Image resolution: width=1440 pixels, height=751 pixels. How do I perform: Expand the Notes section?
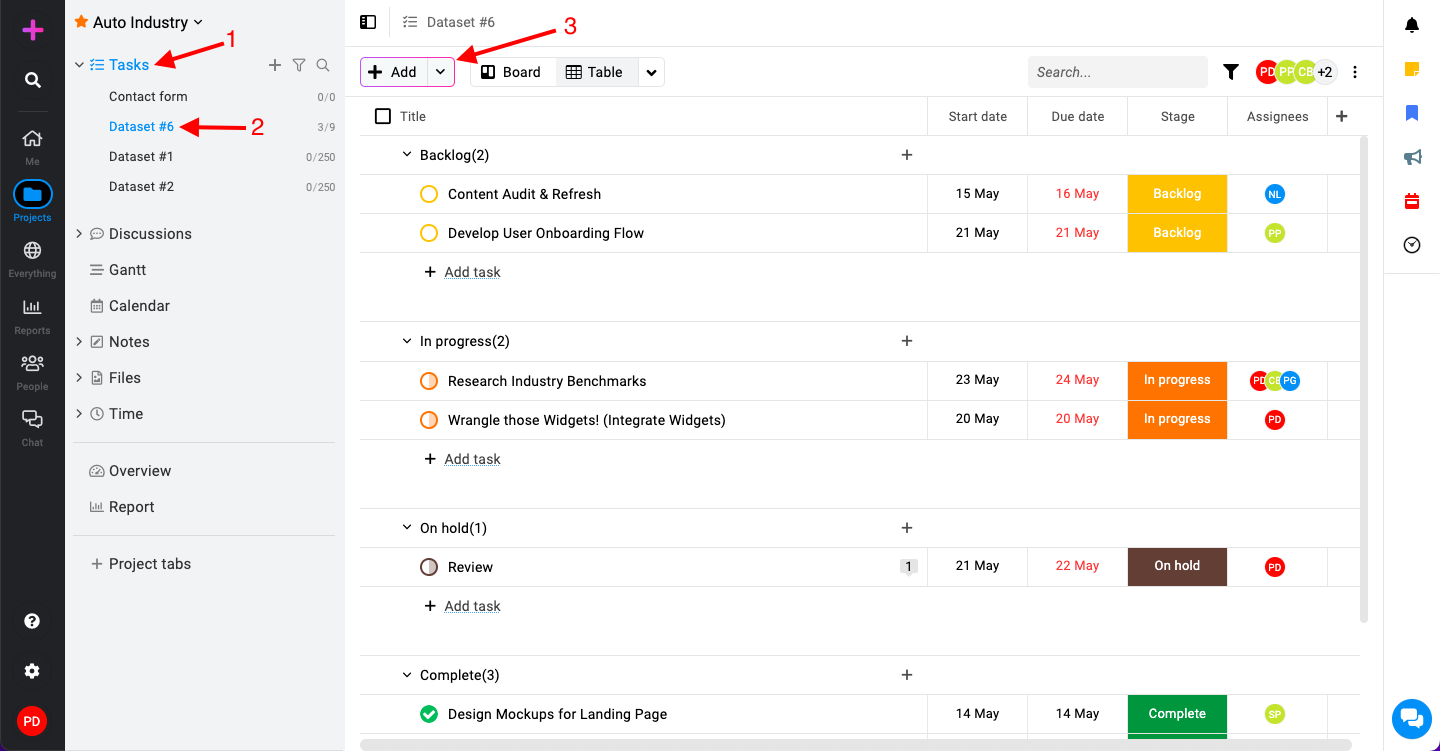tap(79, 342)
